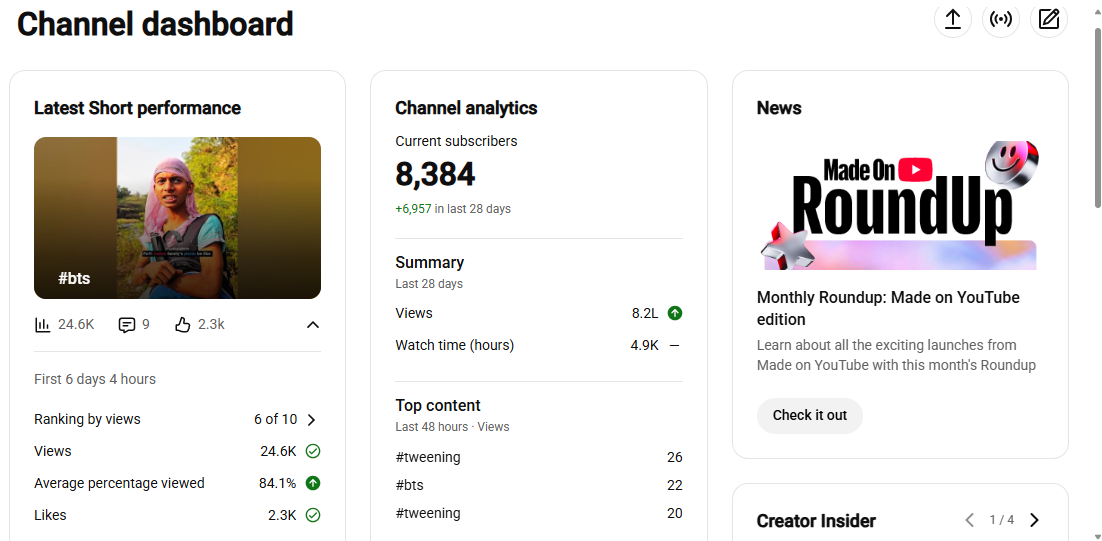Go to previous Creator Insider item
Viewport: 1102px width, 541px height.
click(970, 520)
